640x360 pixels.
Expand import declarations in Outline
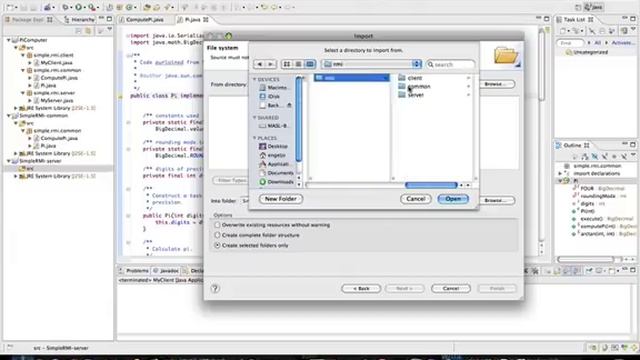click(561, 173)
